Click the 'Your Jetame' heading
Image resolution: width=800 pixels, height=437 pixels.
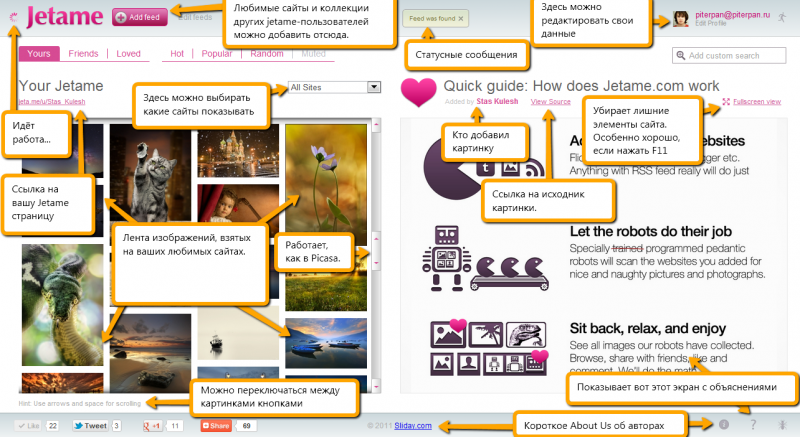coord(61,86)
